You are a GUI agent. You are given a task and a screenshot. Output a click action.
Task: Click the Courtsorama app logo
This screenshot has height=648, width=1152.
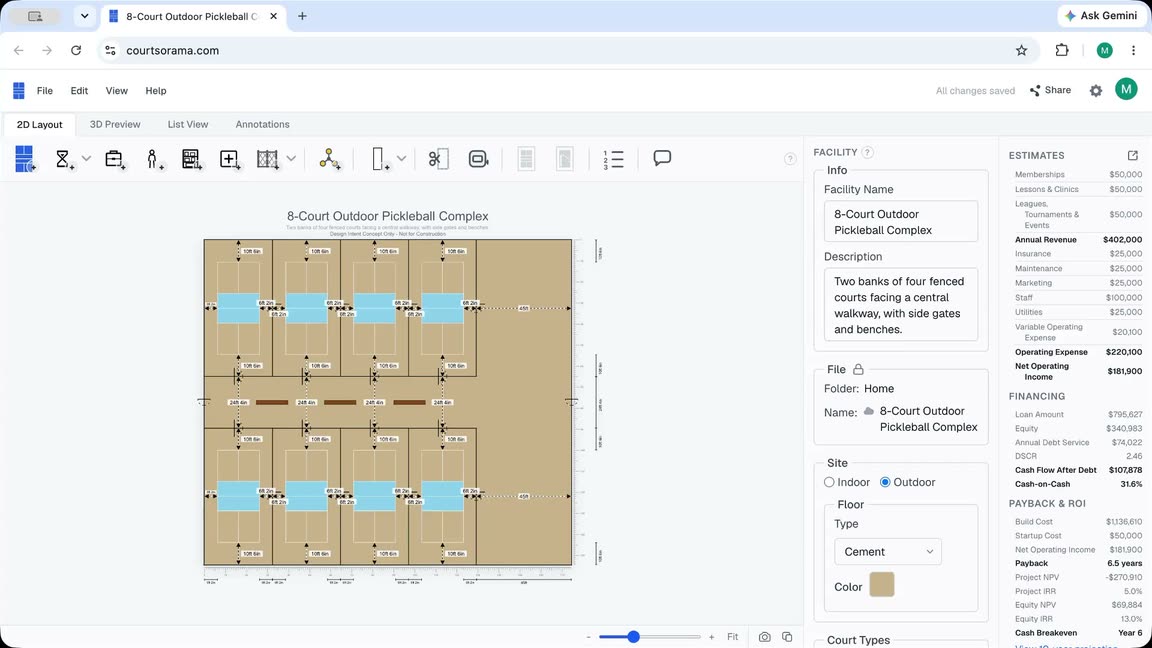[19, 90]
